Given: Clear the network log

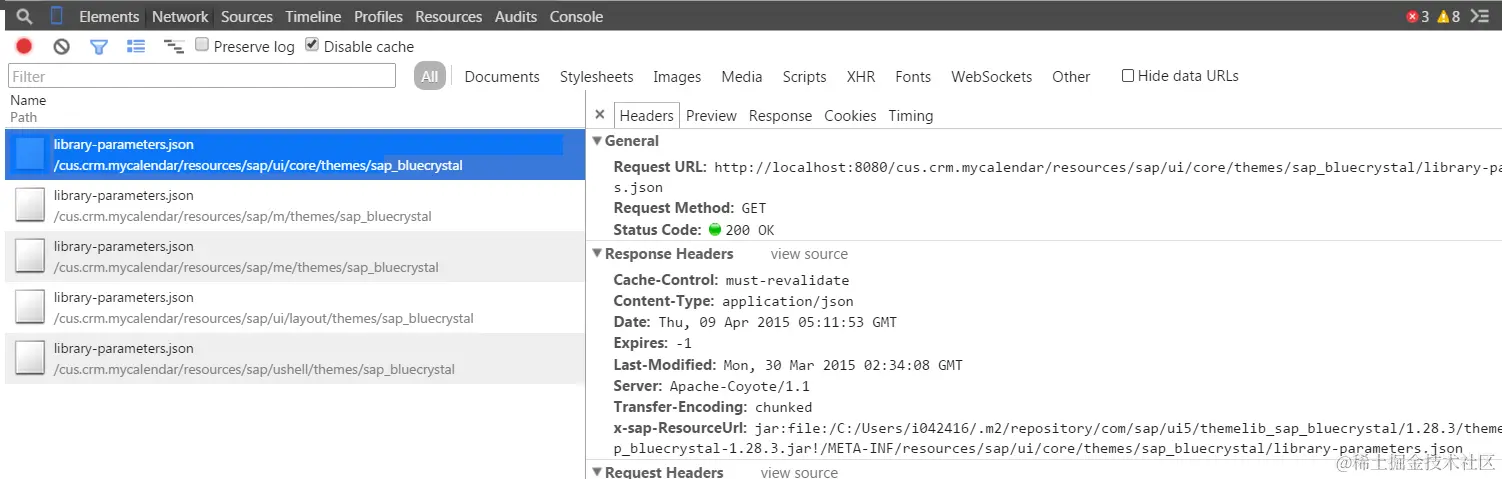Looking at the screenshot, I should [61, 46].
